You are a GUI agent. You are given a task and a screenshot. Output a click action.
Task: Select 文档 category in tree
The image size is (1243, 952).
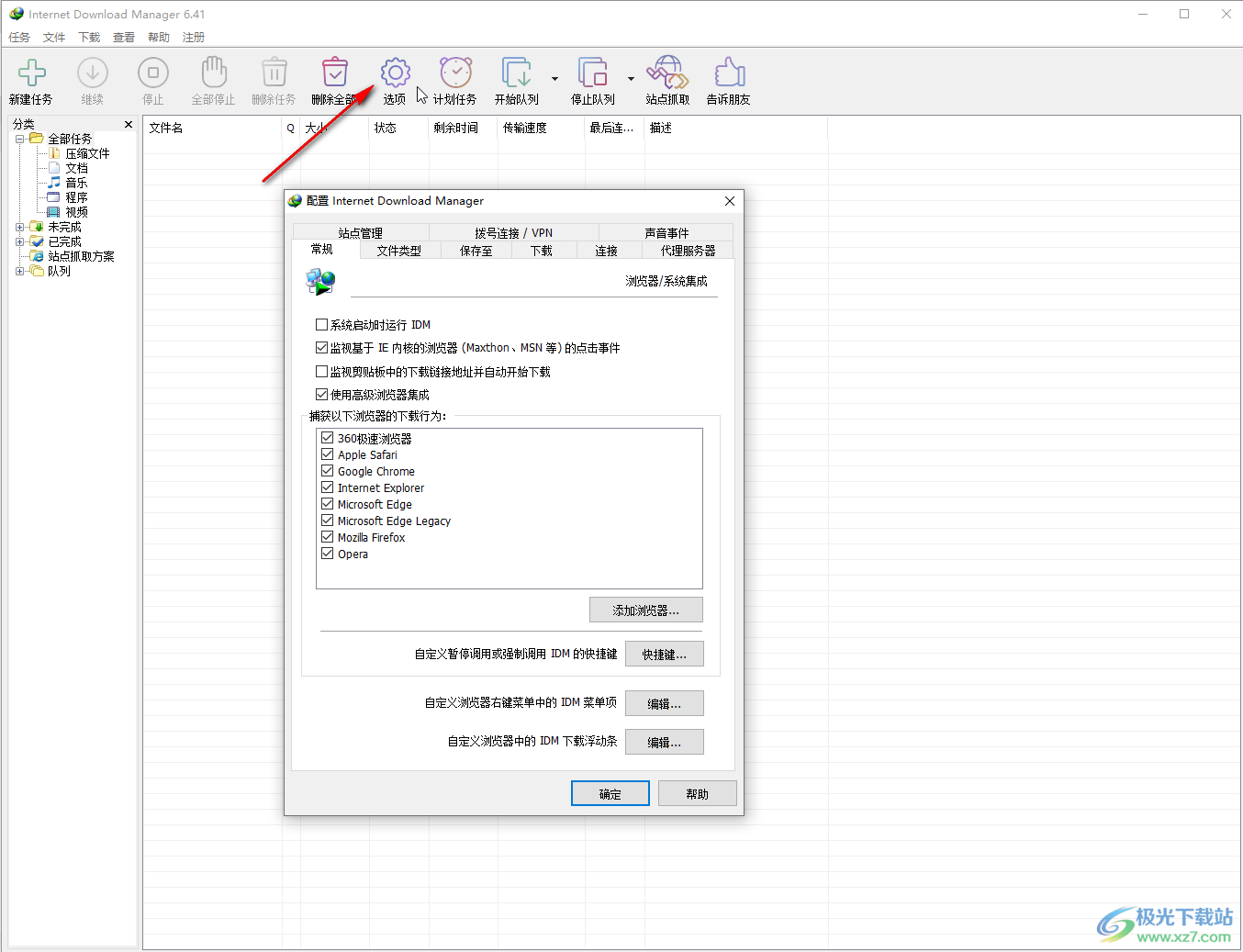76,168
